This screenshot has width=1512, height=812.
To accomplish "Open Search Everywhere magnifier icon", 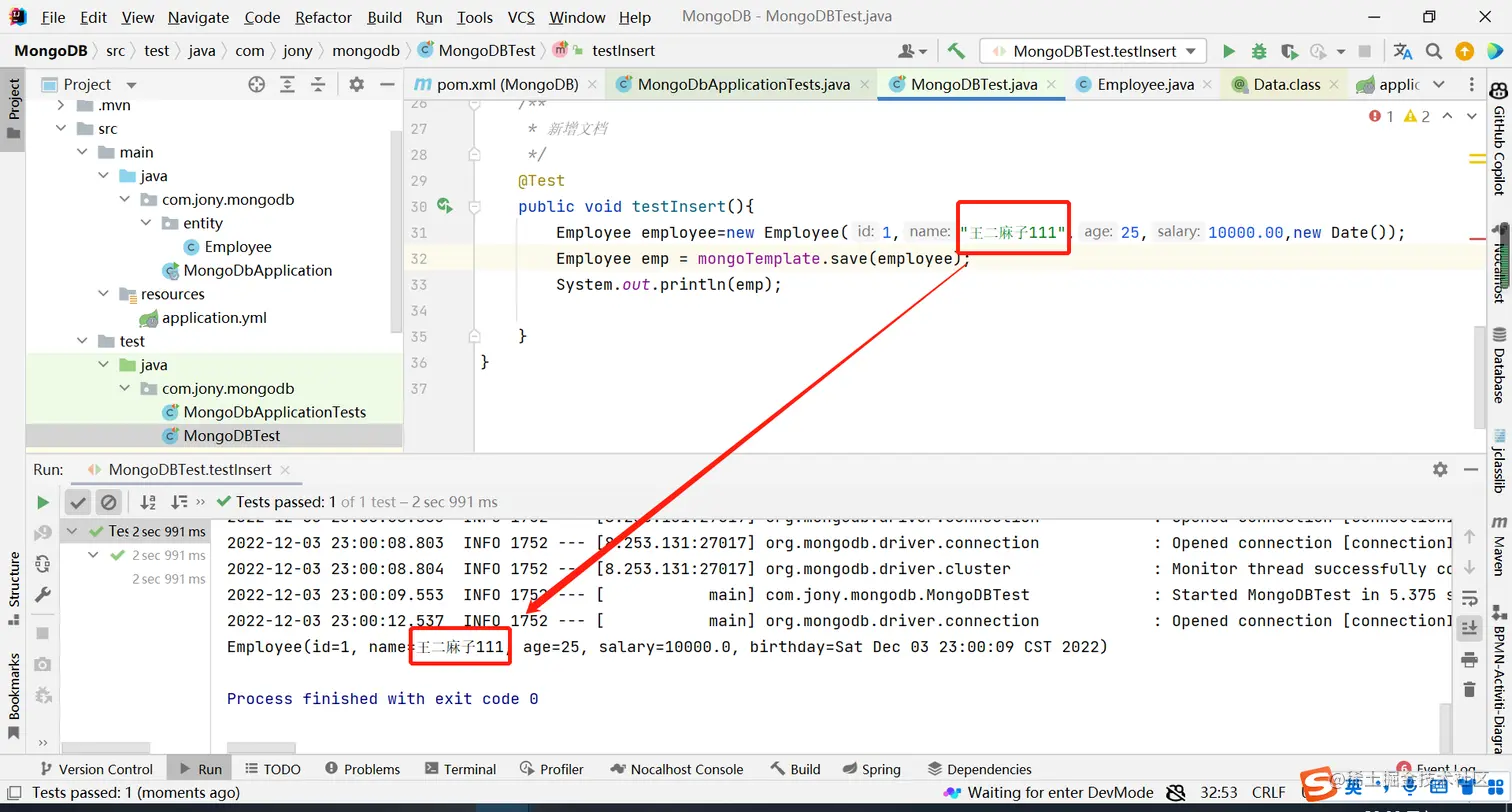I will (x=1434, y=51).
